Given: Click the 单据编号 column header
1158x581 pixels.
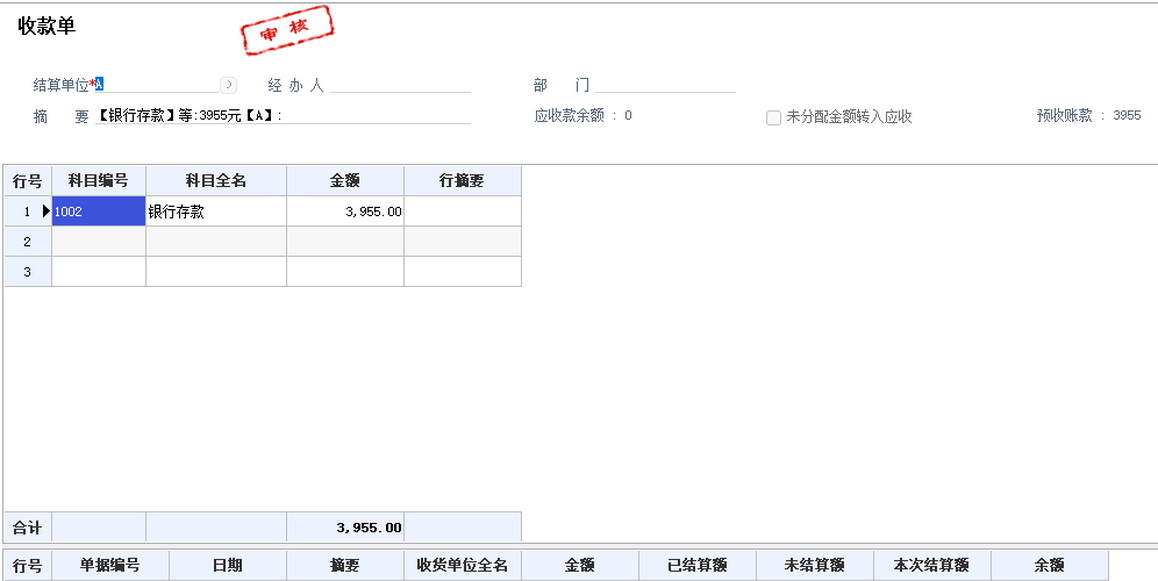Looking at the screenshot, I should click(x=110, y=565).
